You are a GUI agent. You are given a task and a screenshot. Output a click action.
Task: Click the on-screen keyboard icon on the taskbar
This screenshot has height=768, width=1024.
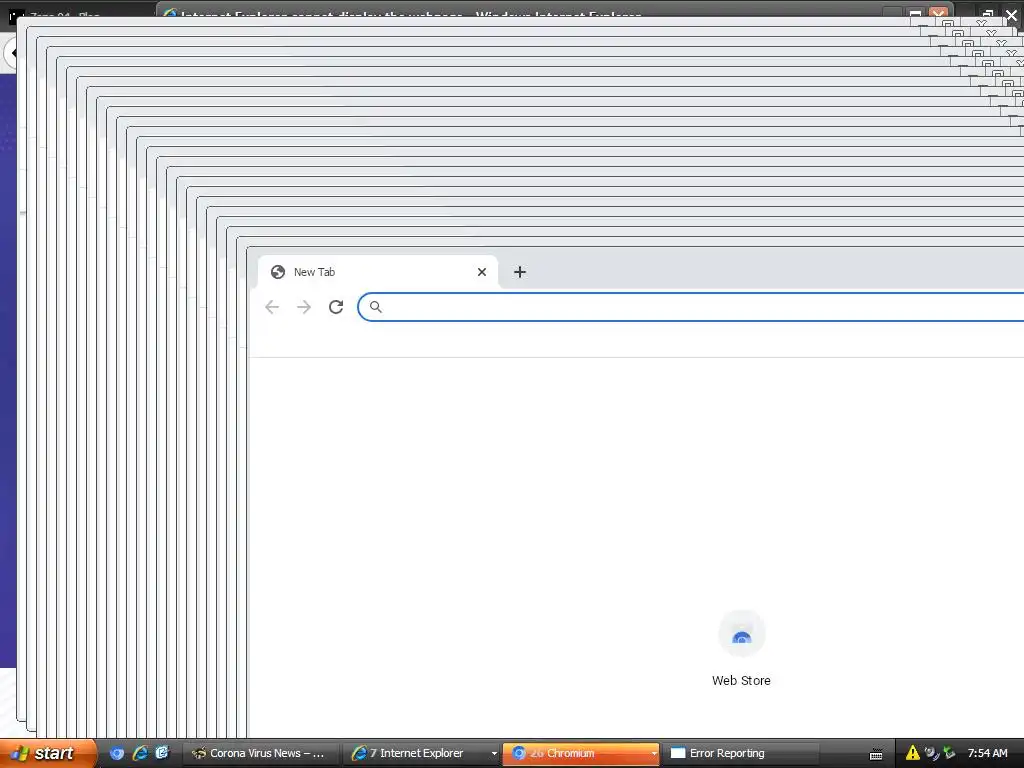(x=876, y=754)
